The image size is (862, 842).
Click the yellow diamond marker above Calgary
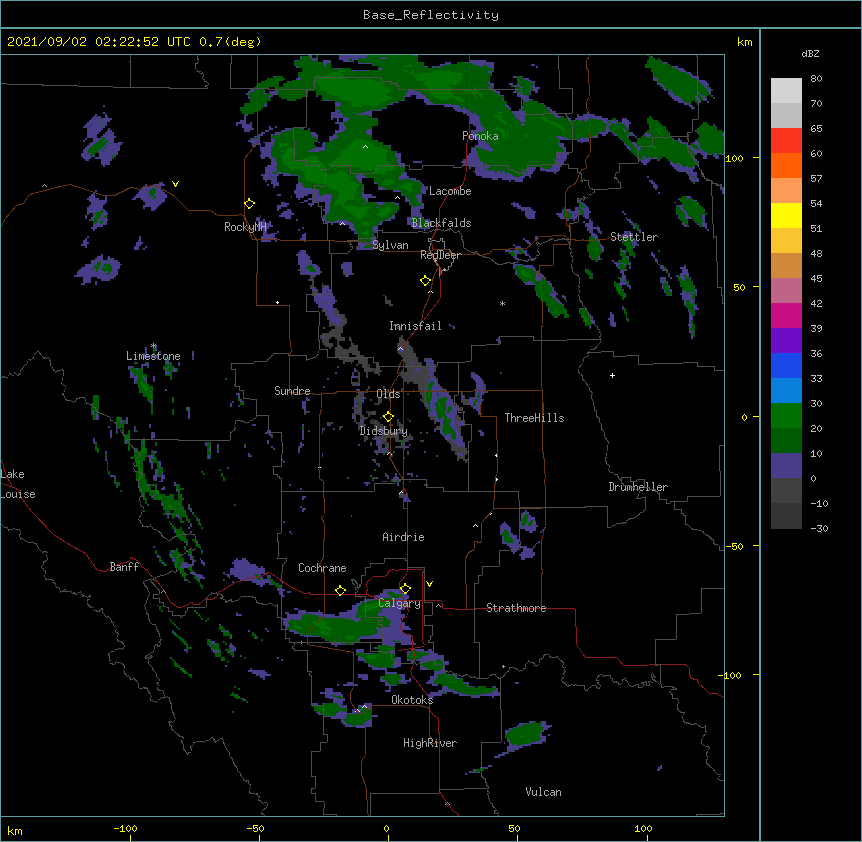tap(405, 589)
